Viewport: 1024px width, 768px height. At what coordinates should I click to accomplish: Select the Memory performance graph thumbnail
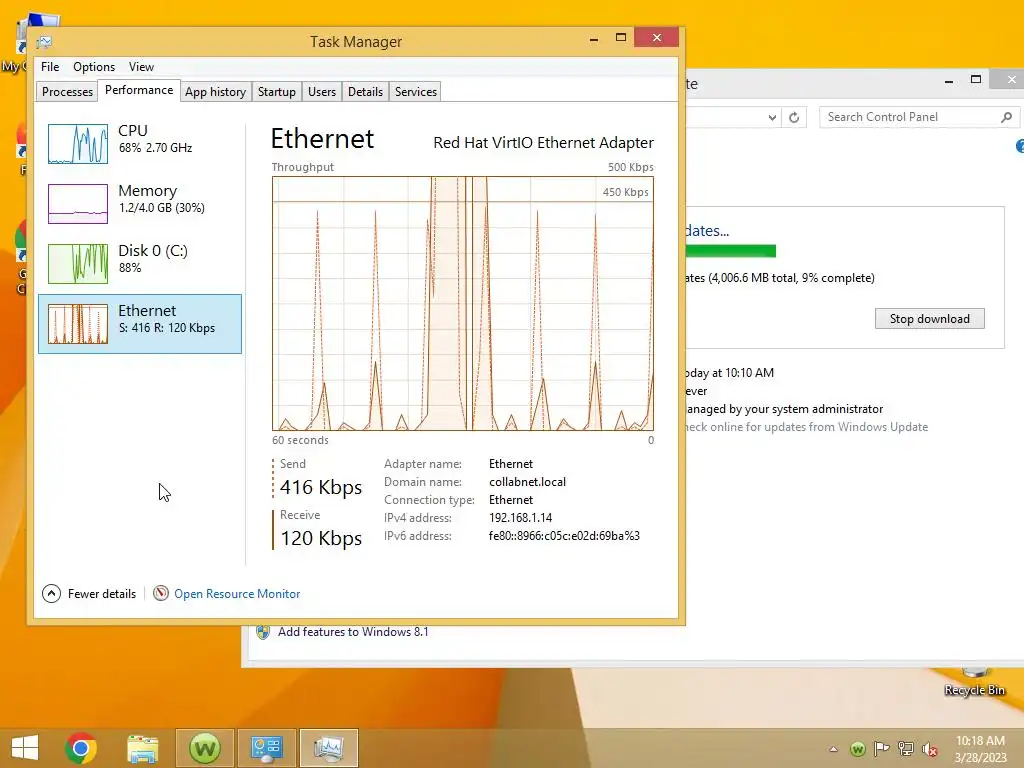78,204
